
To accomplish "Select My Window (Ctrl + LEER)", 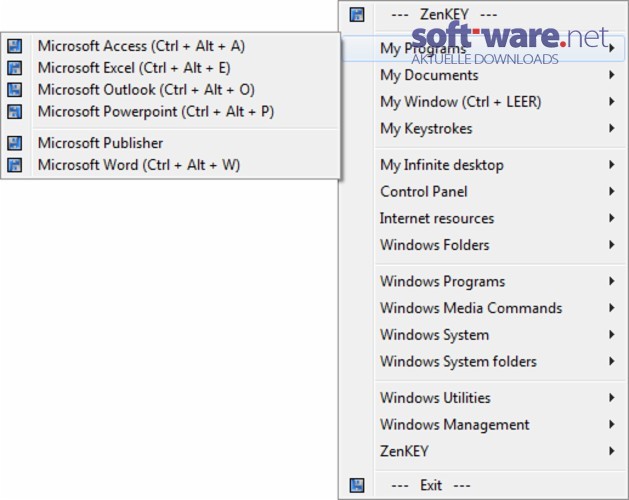I will pyautogui.click(x=483, y=102).
